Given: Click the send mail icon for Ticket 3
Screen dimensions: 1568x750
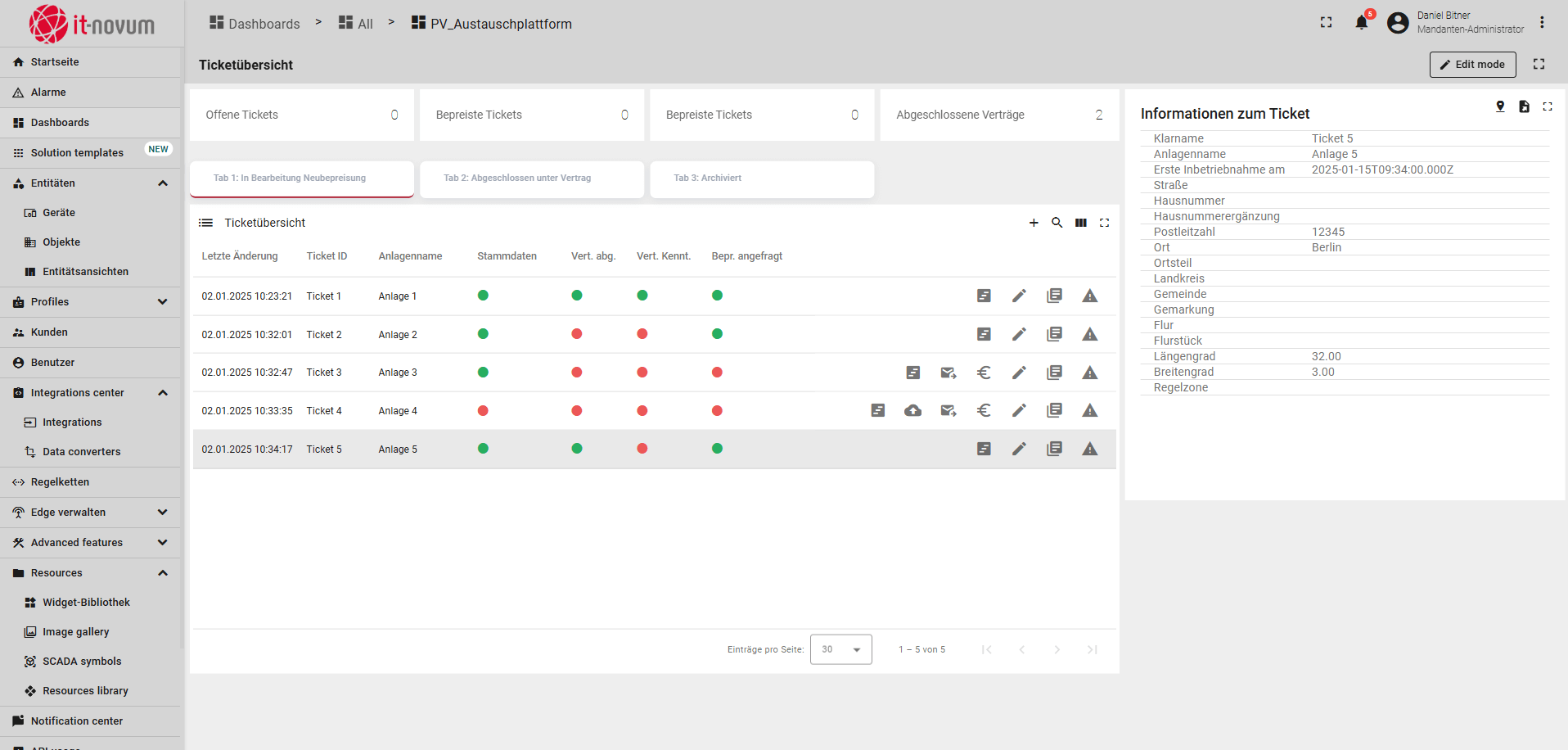Looking at the screenshot, I should click(x=948, y=373).
